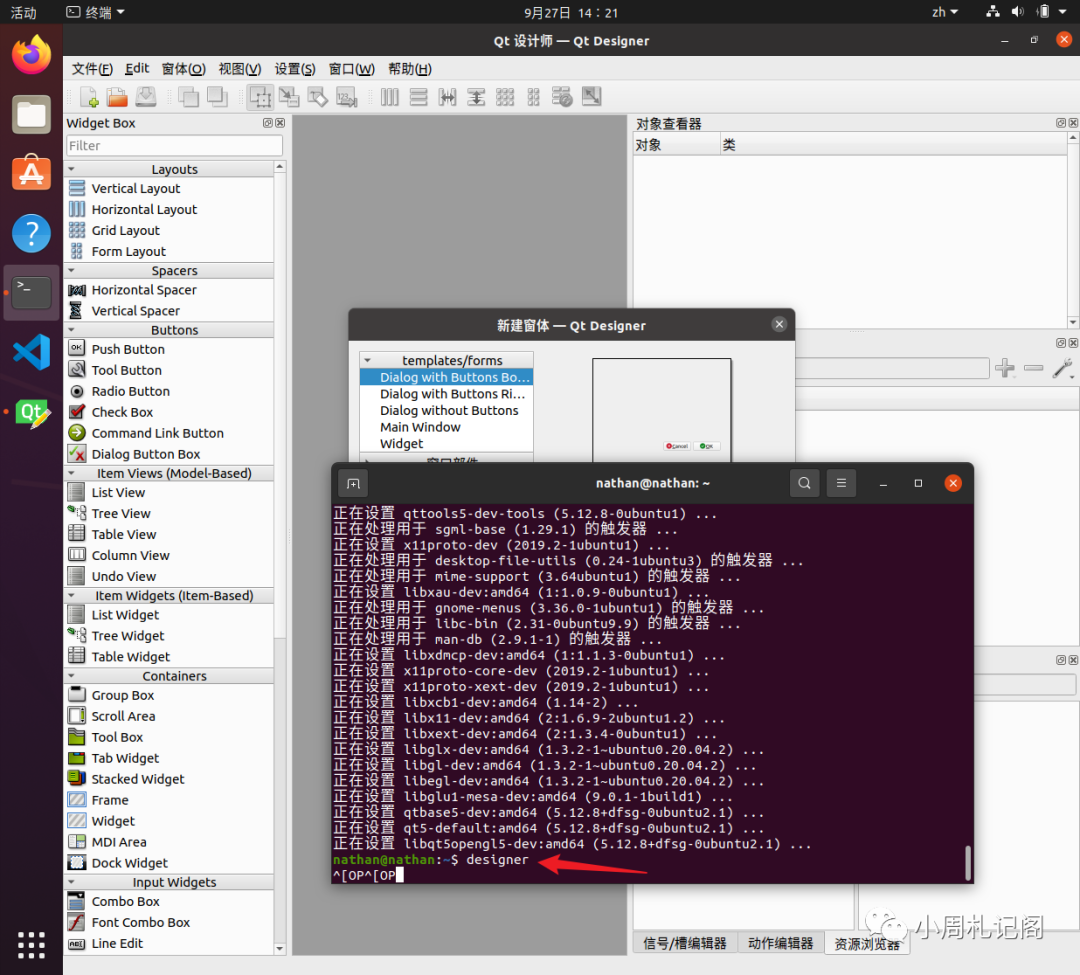Click the terminal window scrollbar
The height and width of the screenshot is (975, 1080).
pos(968,863)
